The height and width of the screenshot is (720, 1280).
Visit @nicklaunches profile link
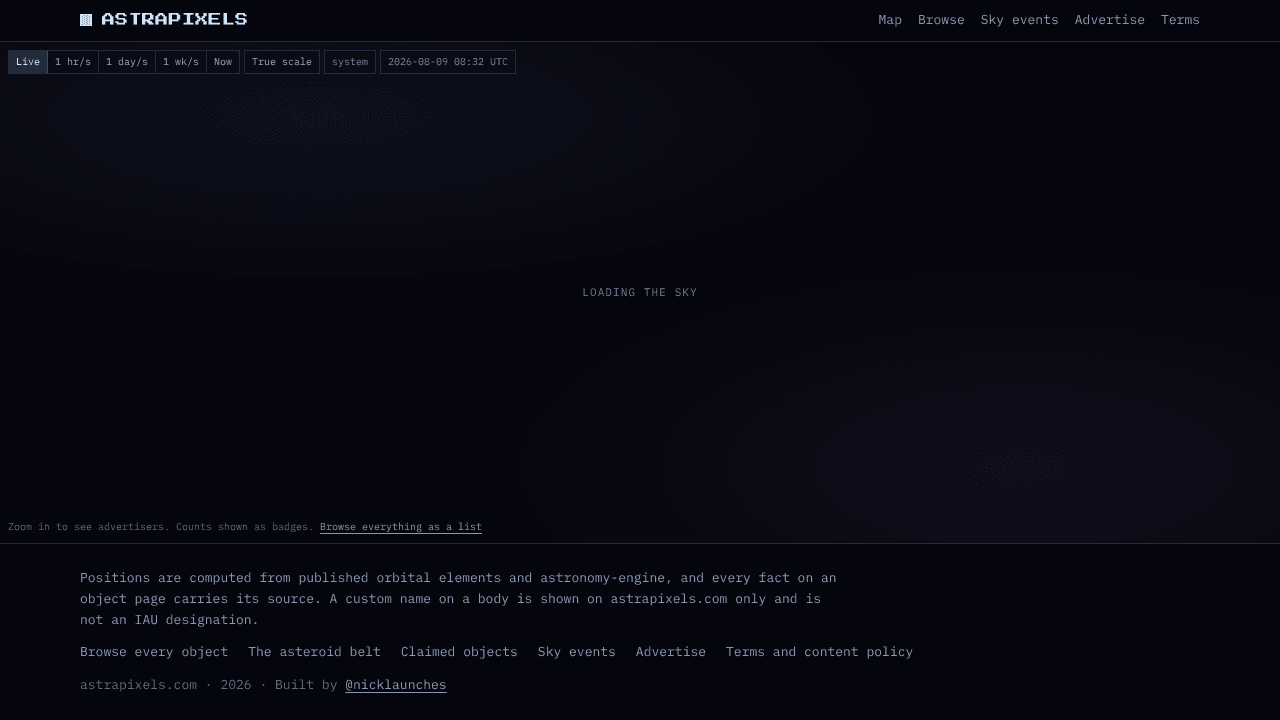pos(396,685)
